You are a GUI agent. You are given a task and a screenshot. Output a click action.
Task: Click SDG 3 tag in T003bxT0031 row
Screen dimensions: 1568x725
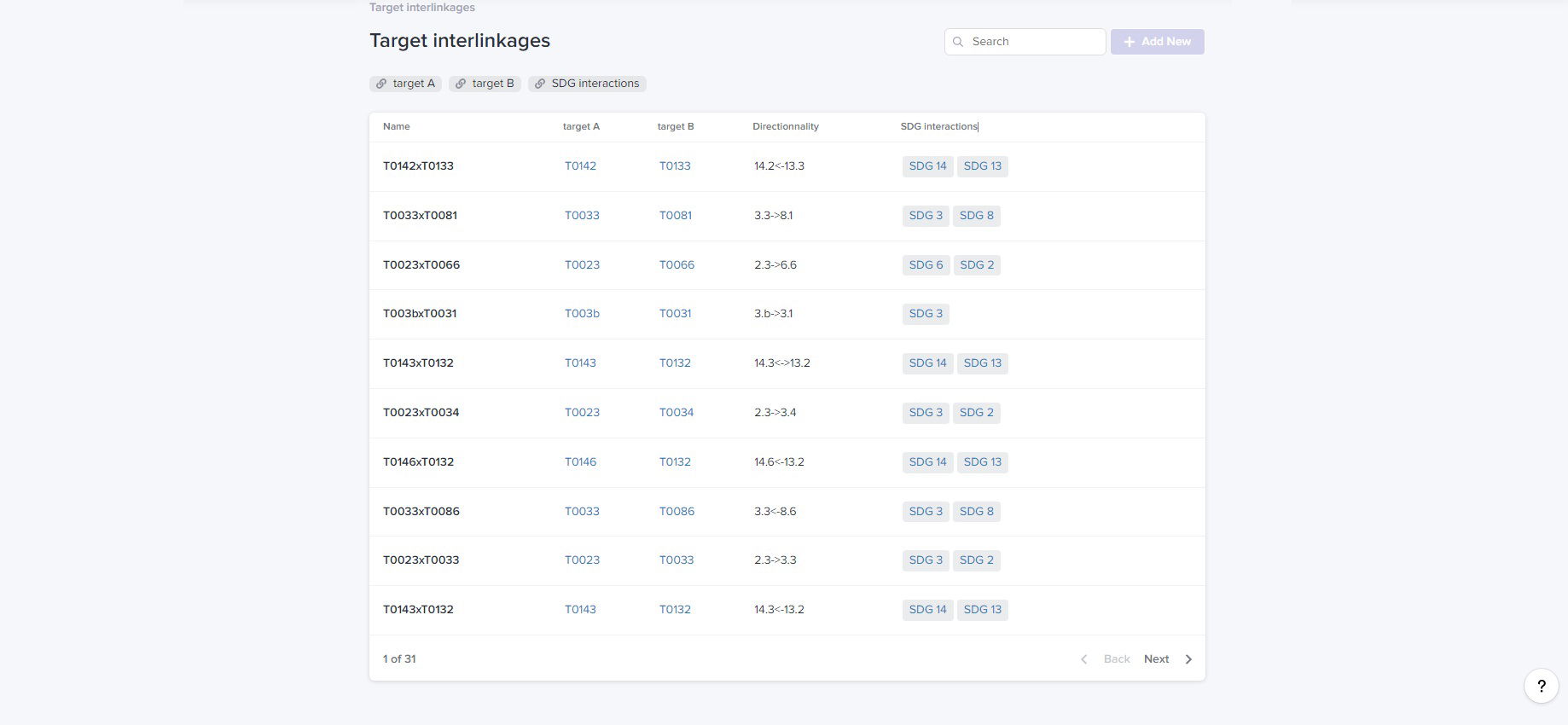(x=926, y=314)
